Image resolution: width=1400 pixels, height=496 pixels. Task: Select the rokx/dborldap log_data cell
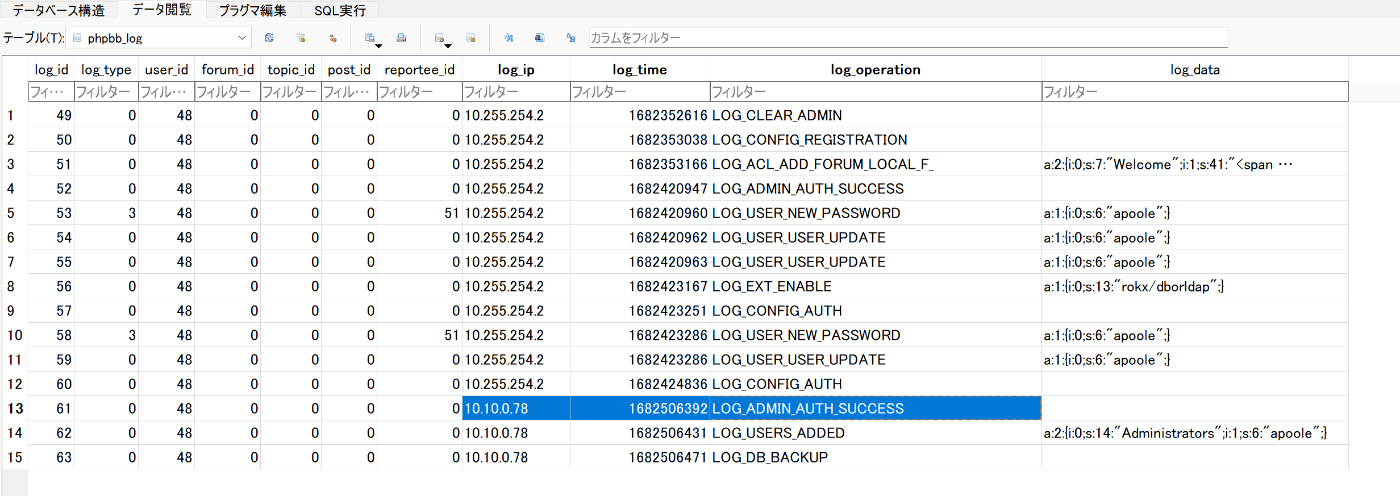tap(1195, 286)
